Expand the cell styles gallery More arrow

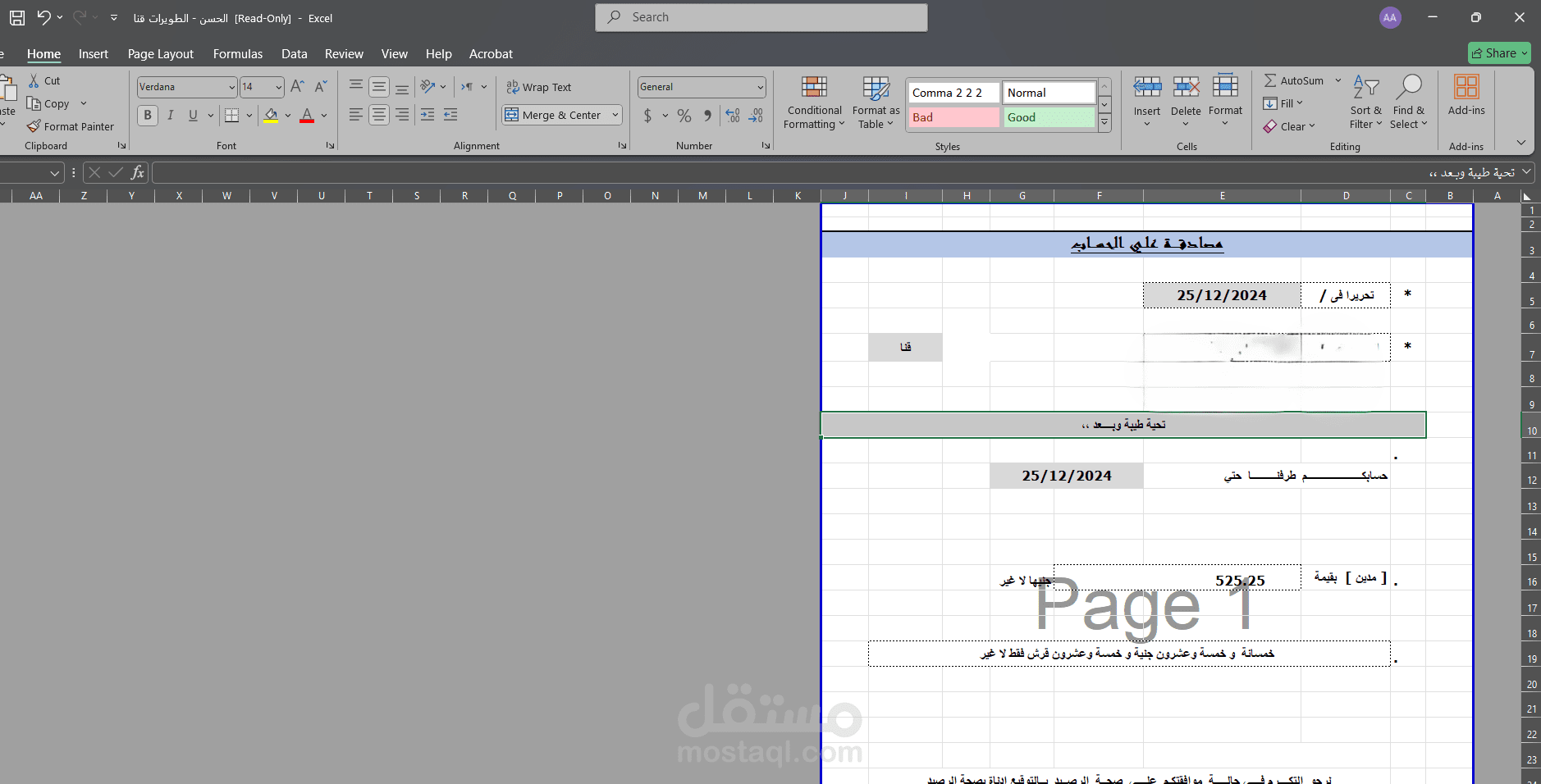(1104, 122)
